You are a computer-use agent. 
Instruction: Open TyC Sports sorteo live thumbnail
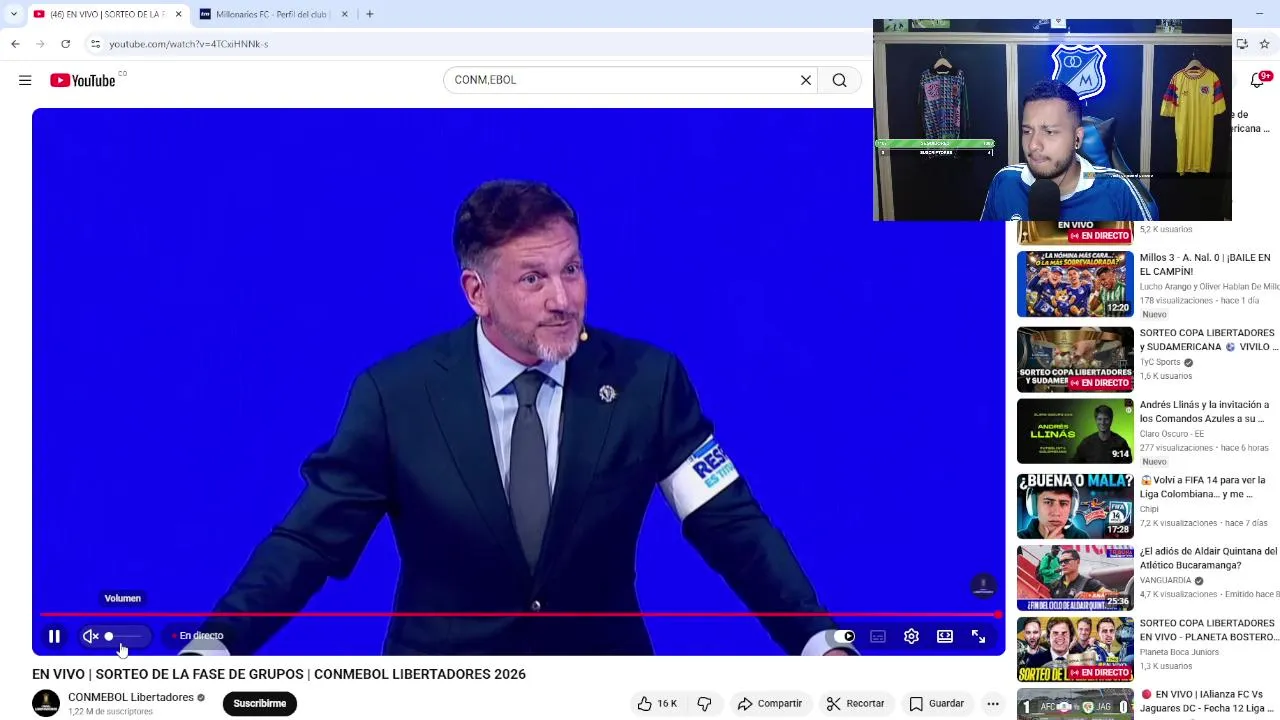click(x=1075, y=359)
